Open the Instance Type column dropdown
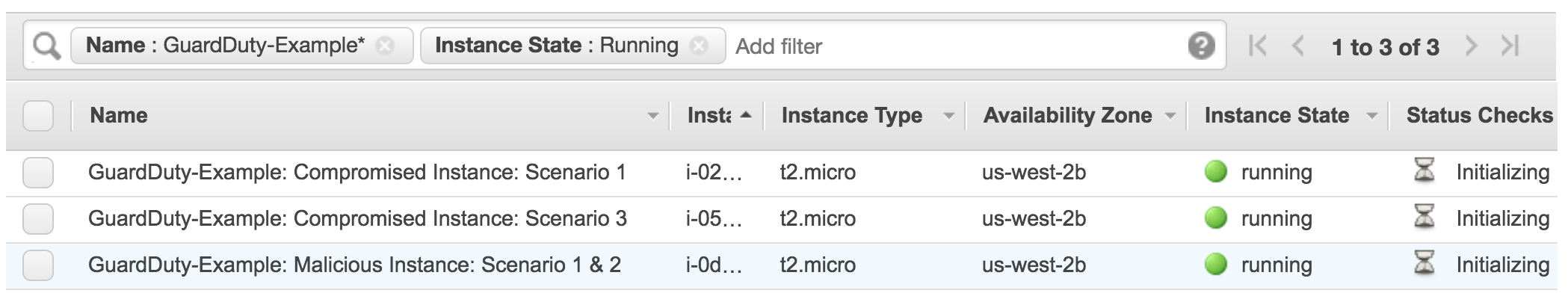 point(949,117)
